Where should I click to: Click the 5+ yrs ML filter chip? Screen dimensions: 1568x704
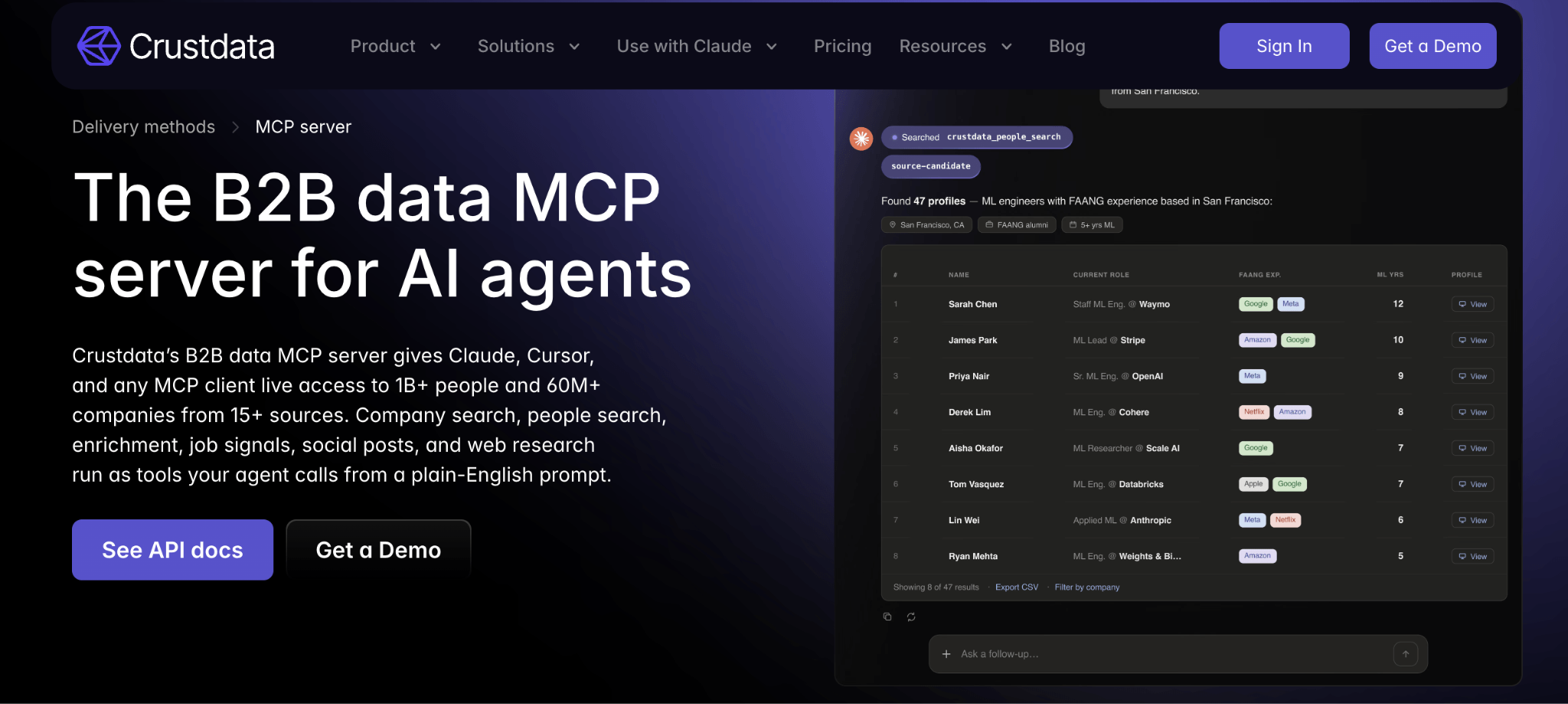point(1092,224)
